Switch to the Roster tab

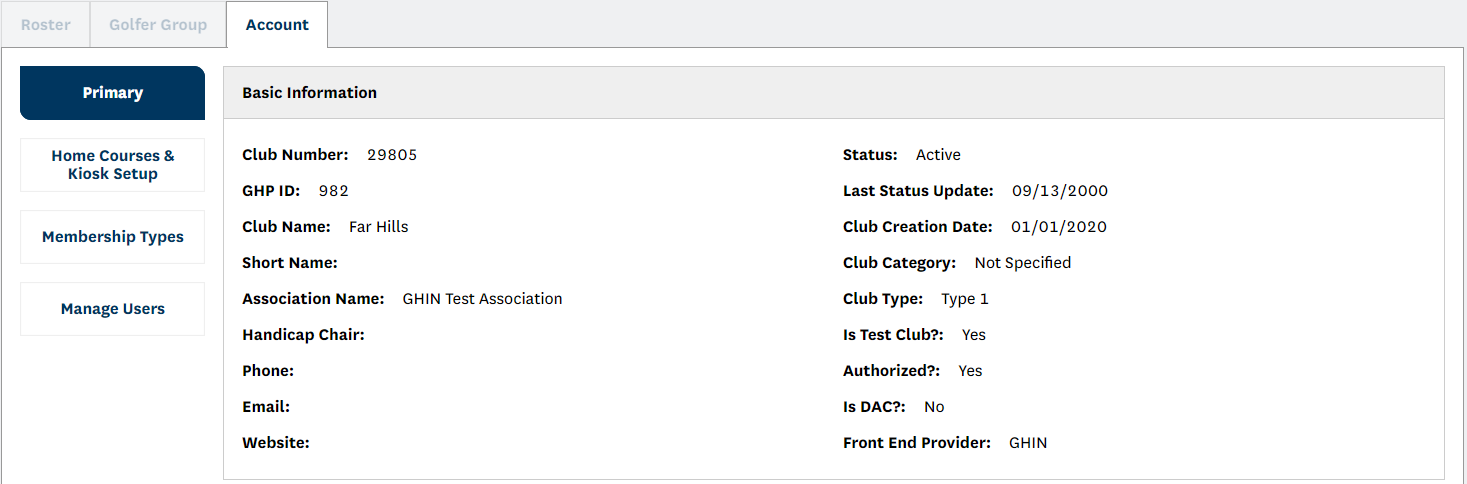click(45, 25)
